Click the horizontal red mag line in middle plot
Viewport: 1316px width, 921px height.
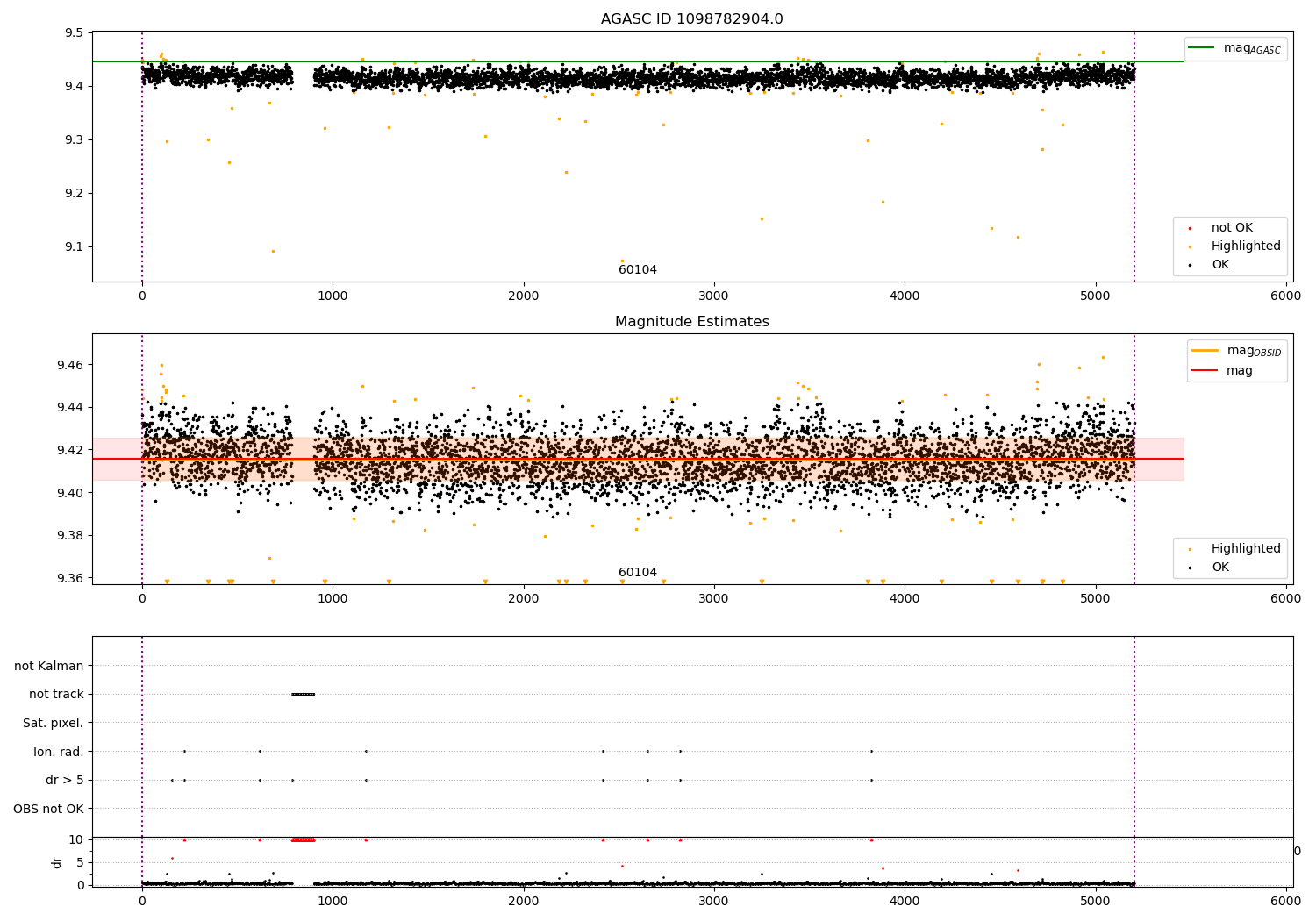coord(638,459)
